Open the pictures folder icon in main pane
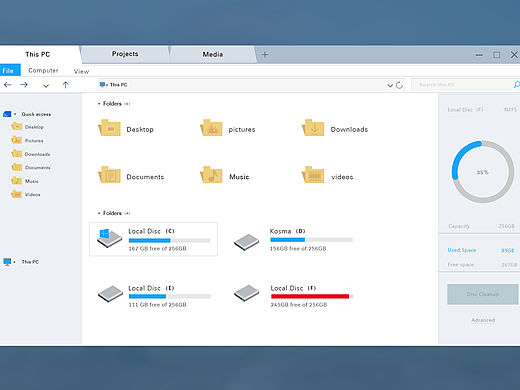 click(211, 128)
